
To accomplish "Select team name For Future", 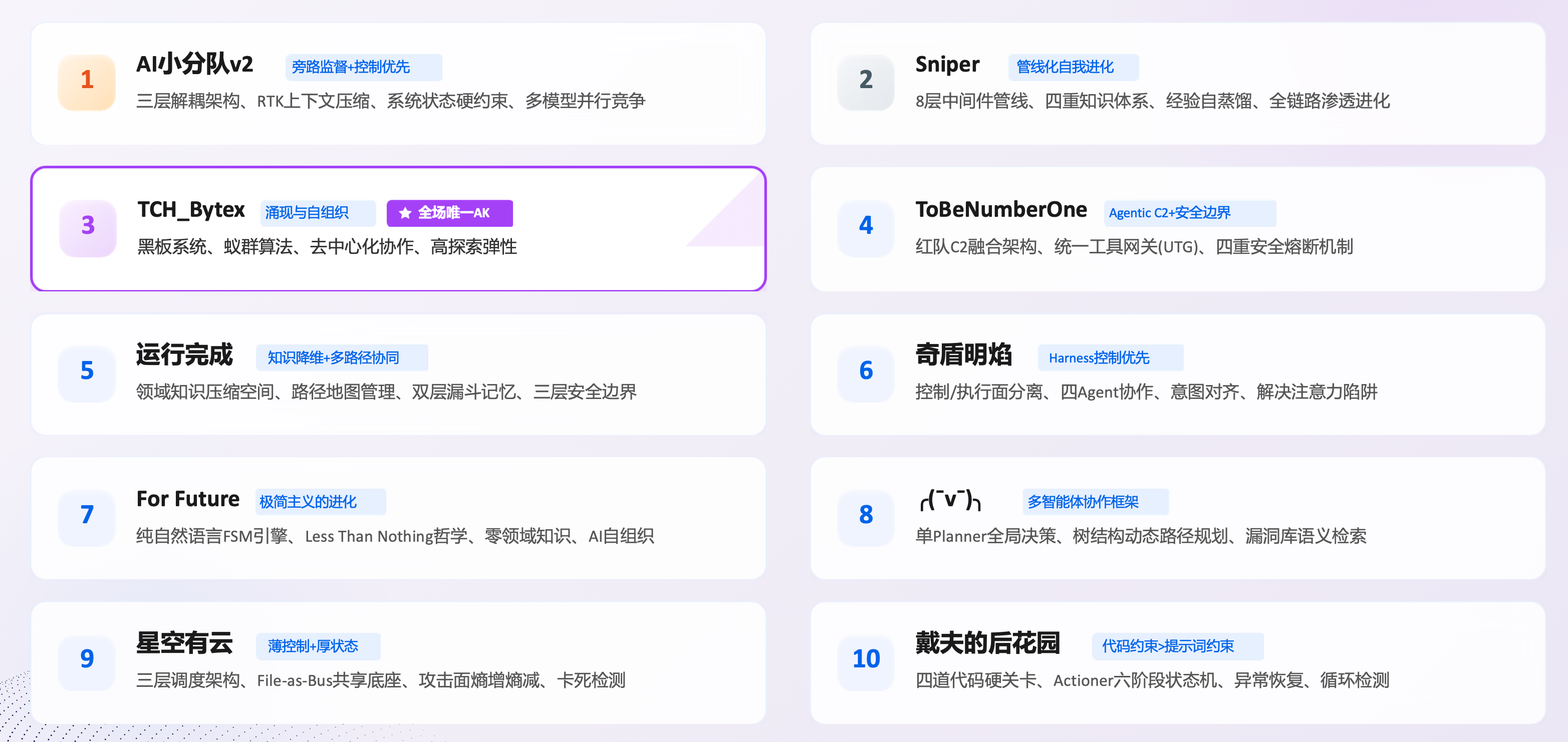I will [x=188, y=499].
